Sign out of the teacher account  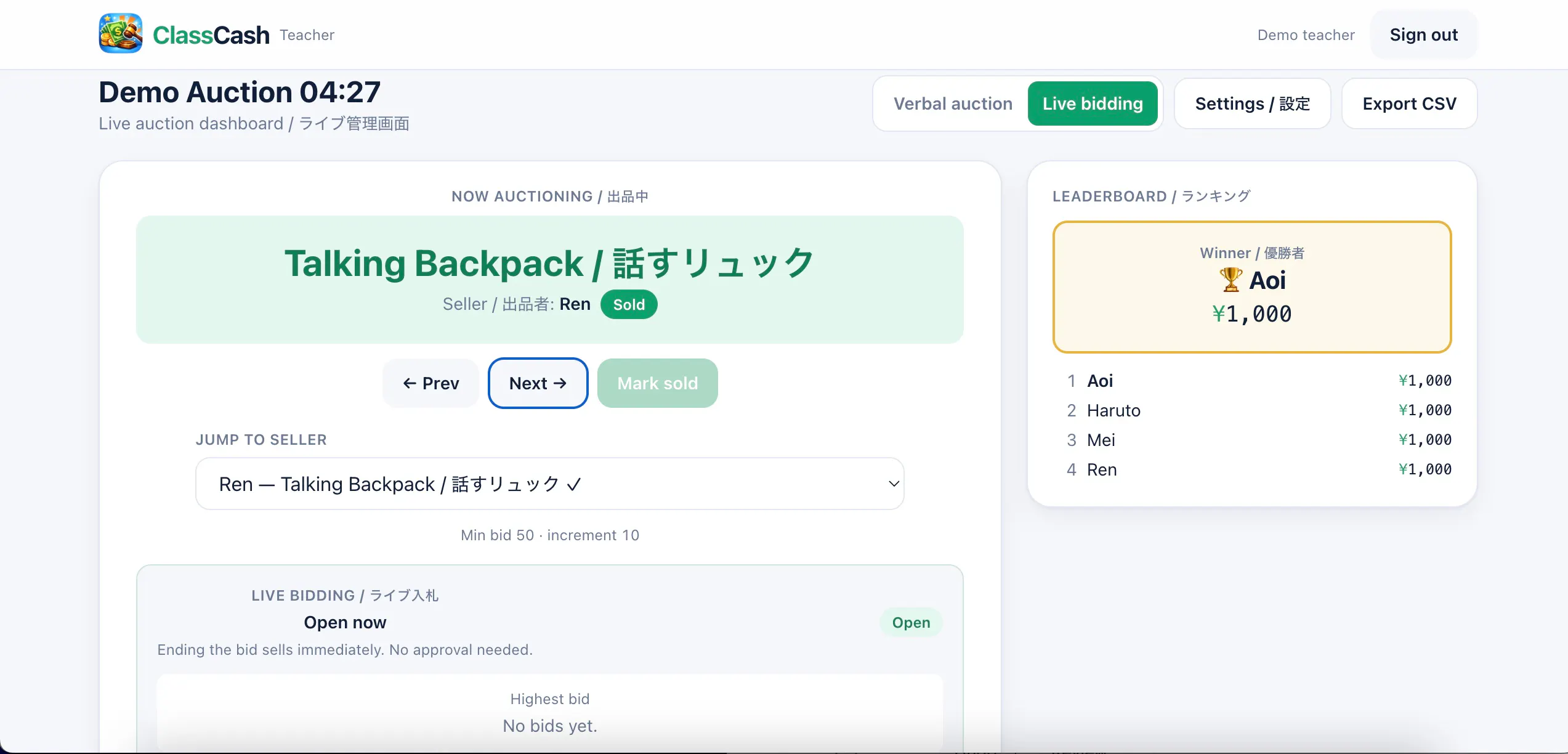(x=1423, y=34)
